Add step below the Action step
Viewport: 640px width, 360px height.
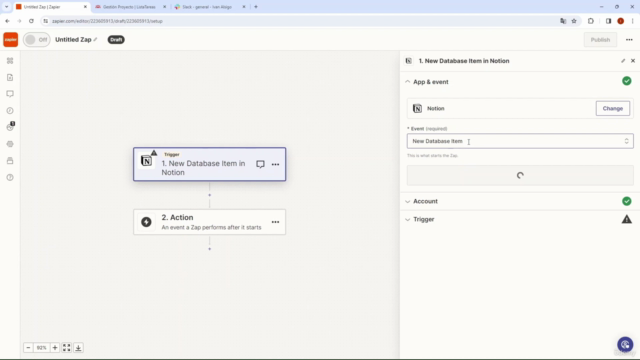pyautogui.click(x=209, y=249)
